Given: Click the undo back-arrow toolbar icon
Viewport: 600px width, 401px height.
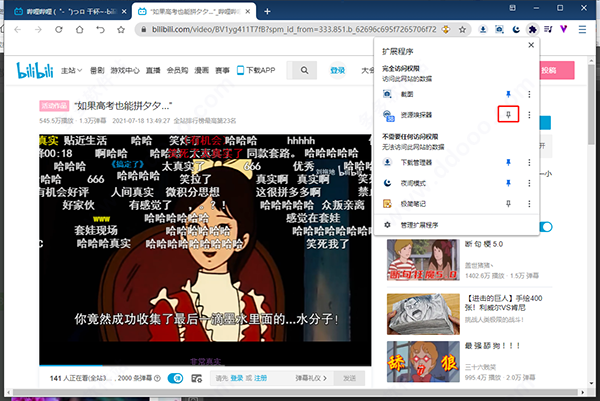Looking at the screenshot, I should [x=100, y=29].
